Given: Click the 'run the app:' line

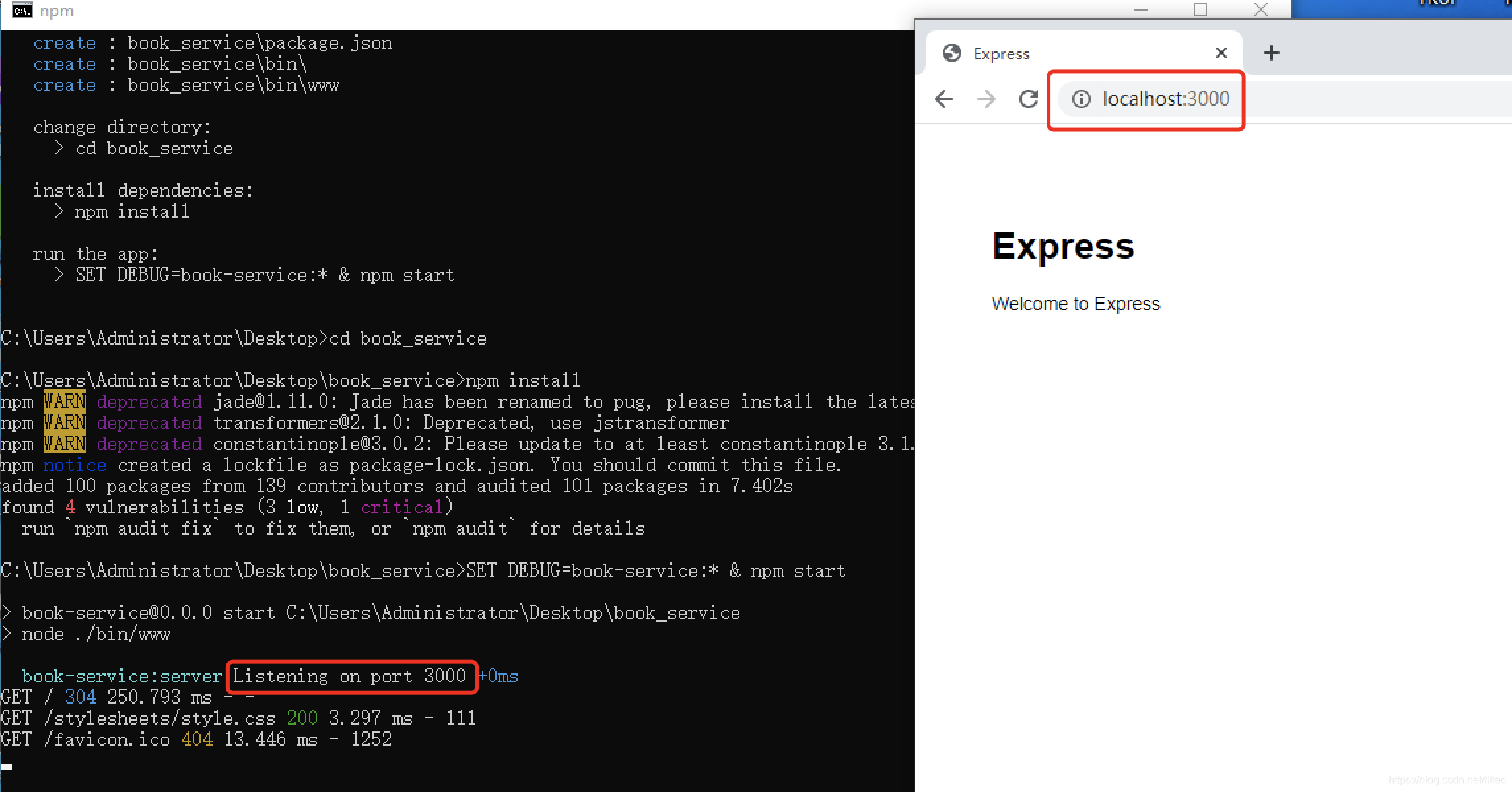Looking at the screenshot, I should (x=95, y=254).
